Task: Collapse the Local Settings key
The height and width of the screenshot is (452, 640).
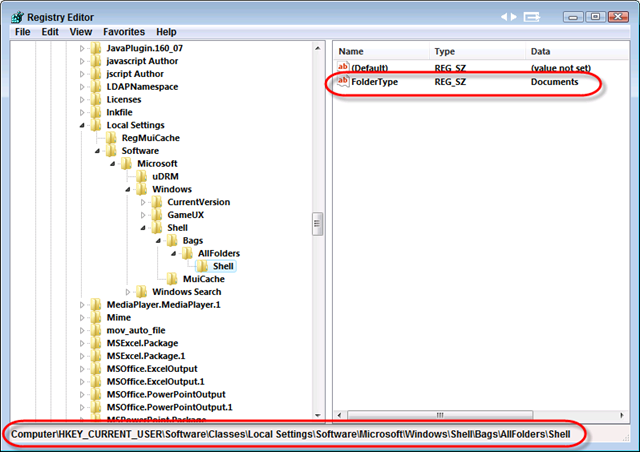Action: 82,125
